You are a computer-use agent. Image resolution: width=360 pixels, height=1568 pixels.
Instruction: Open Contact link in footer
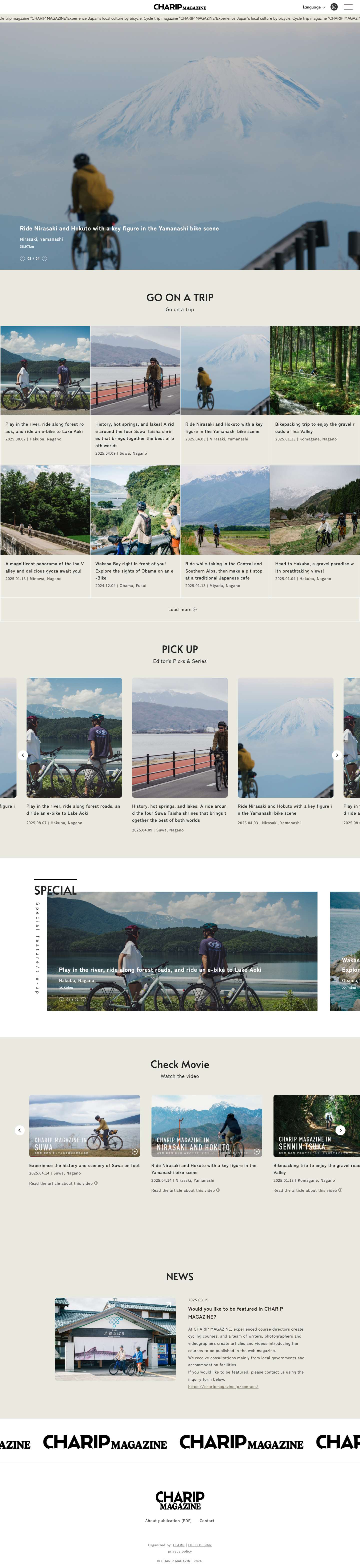(x=207, y=1521)
